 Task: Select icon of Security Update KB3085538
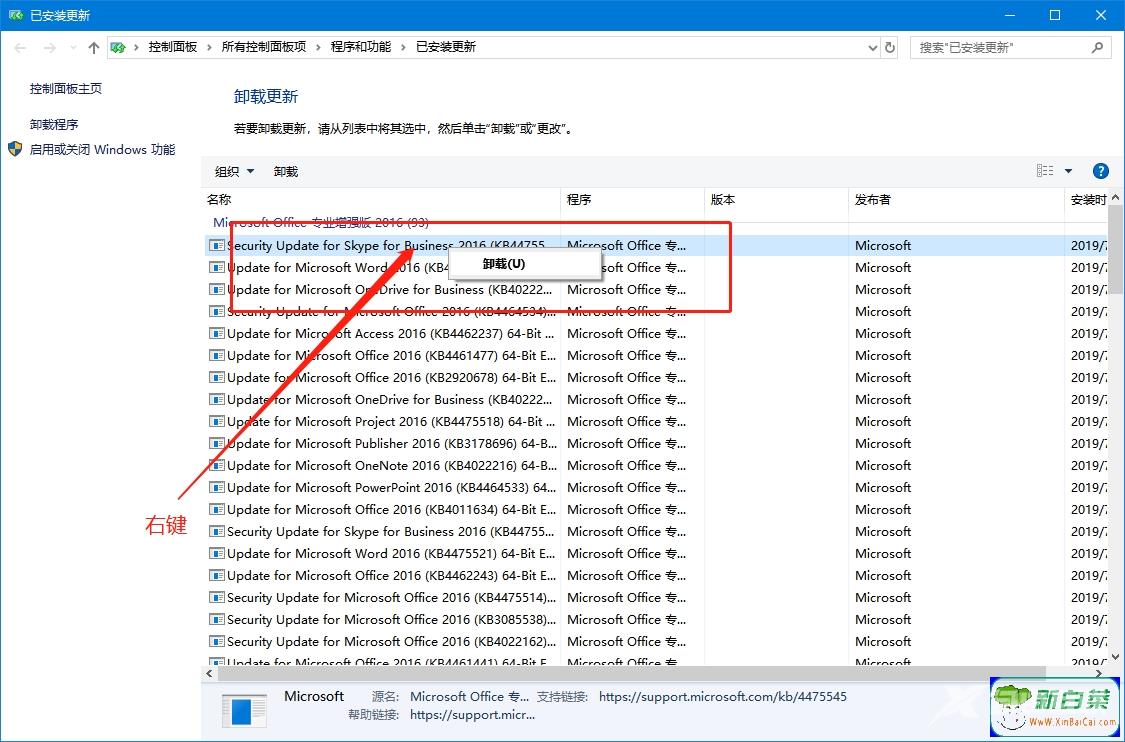pos(216,619)
